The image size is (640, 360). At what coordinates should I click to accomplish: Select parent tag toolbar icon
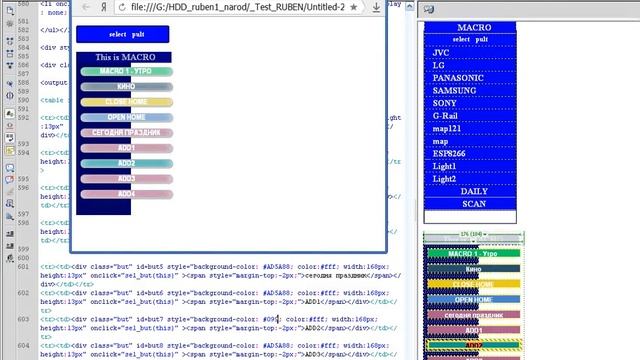(10, 84)
